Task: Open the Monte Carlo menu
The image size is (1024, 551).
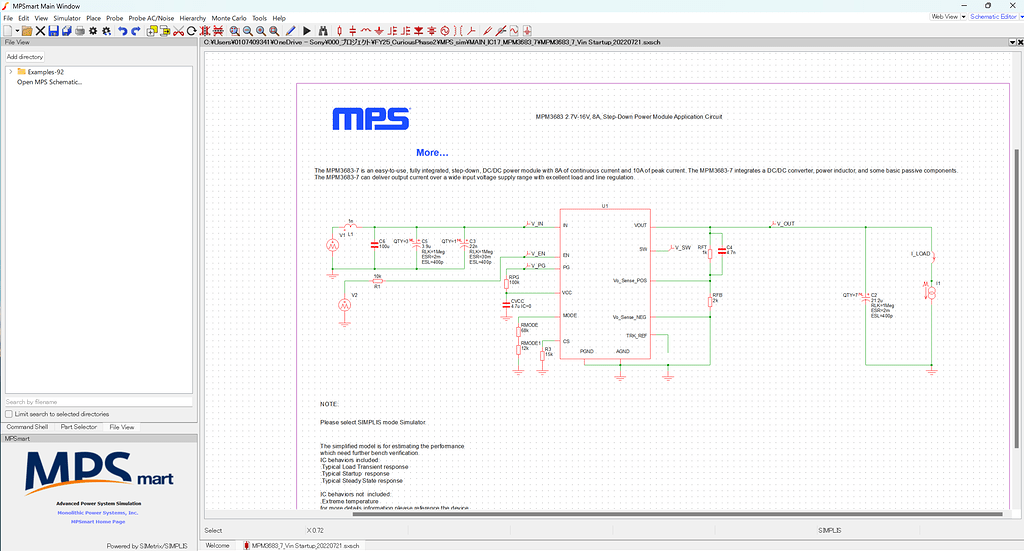Action: click(229, 18)
